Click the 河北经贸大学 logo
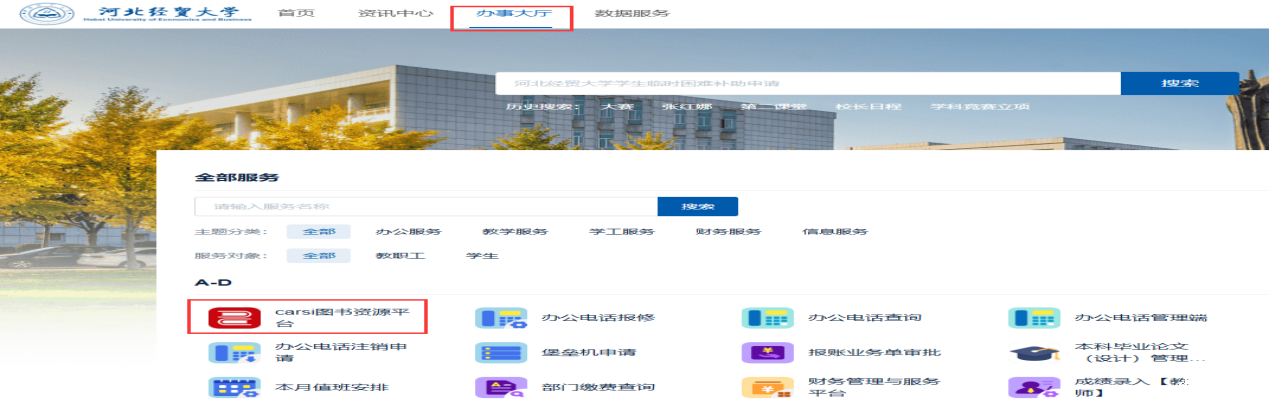The width and height of the screenshot is (1269, 401). click(x=131, y=14)
